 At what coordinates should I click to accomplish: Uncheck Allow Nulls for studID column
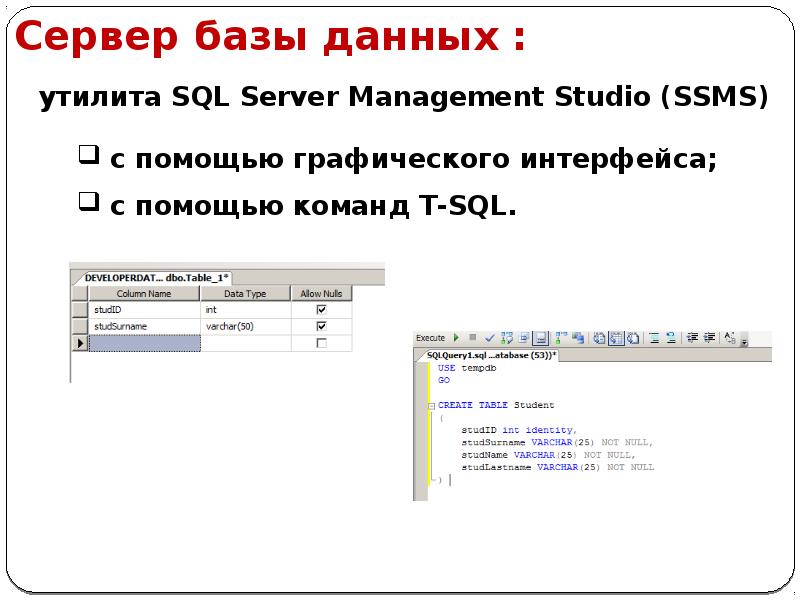322,309
